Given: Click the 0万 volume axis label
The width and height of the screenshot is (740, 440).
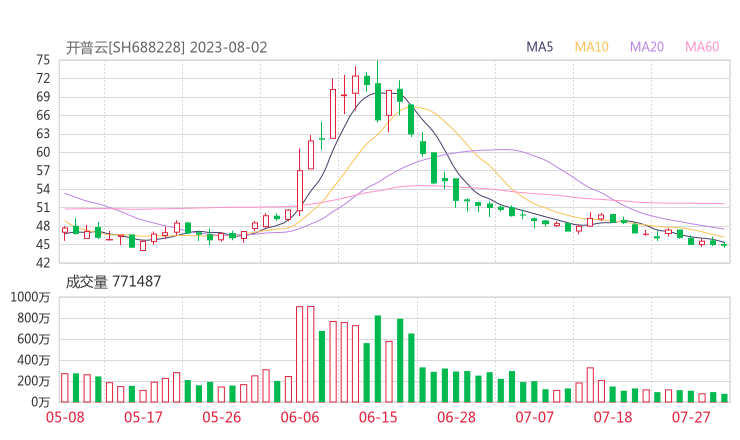Looking at the screenshot, I should tap(40, 402).
